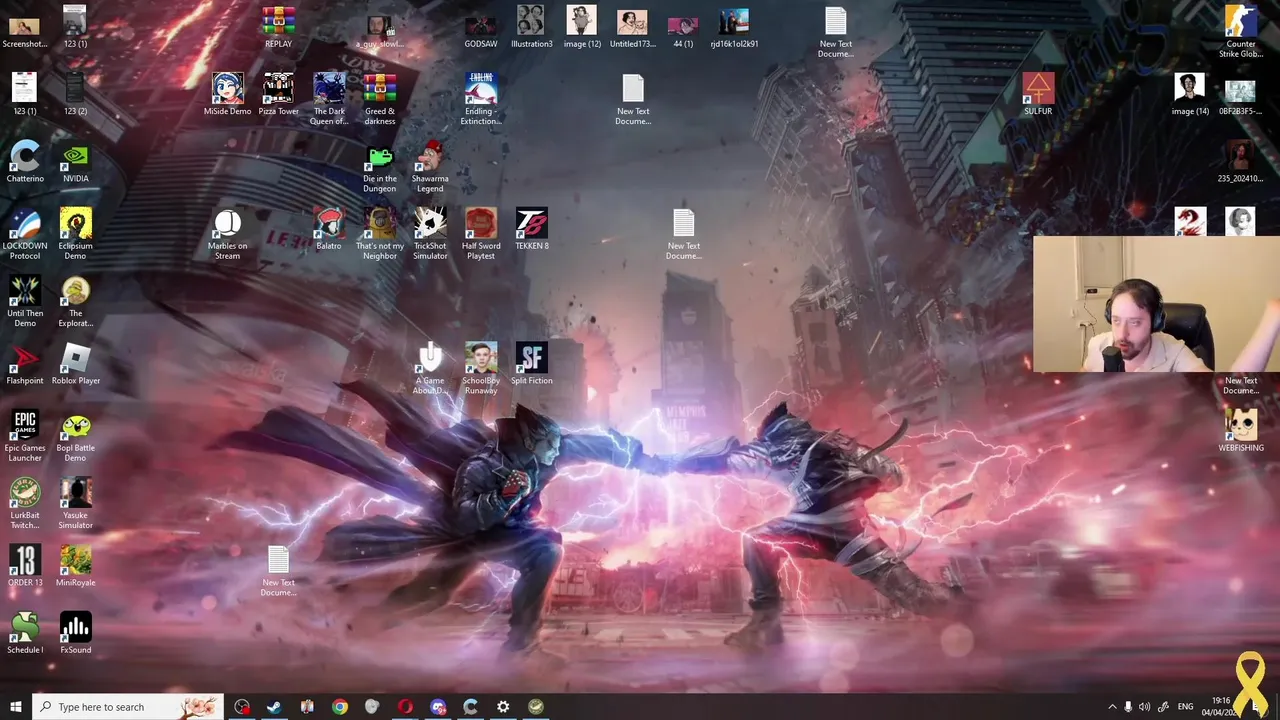Launch the Flashpoint shortcut
The width and height of the screenshot is (1280, 720).
(25, 364)
